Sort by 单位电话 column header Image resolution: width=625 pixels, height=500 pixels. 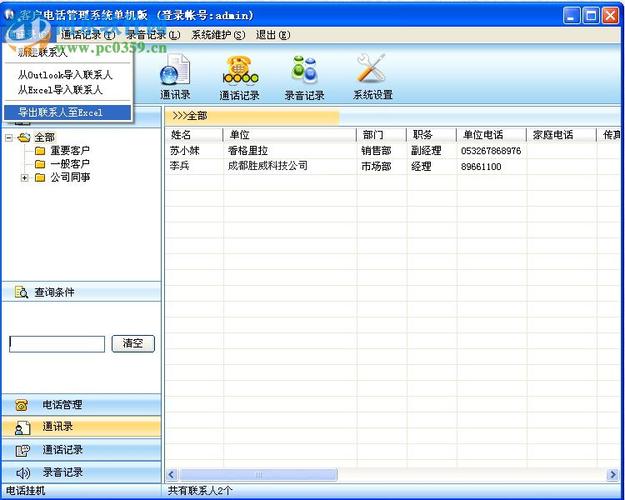click(491, 135)
